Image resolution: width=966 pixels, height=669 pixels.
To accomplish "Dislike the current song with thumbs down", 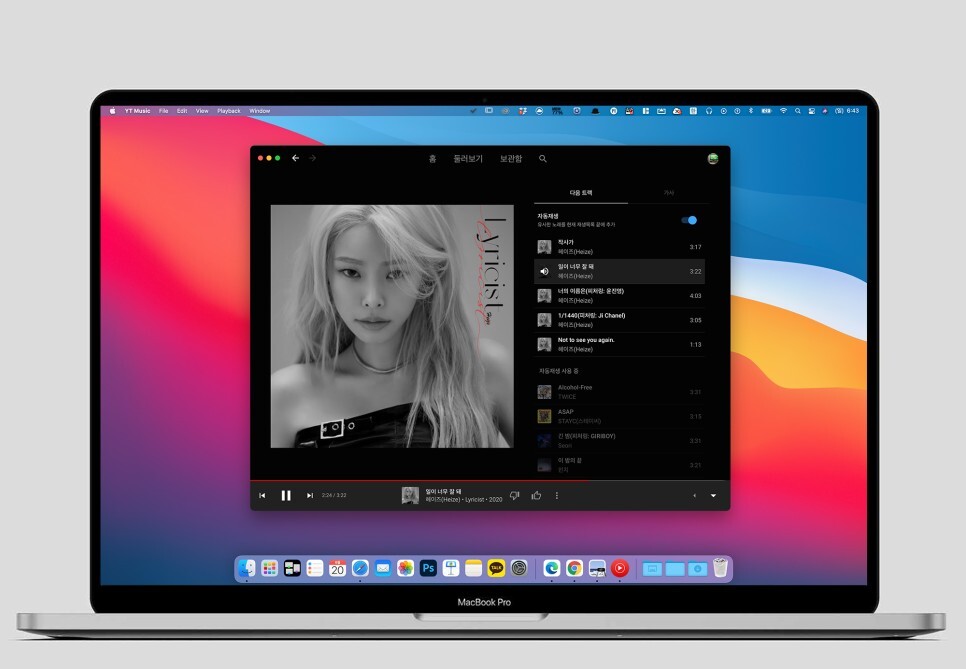I will click(514, 495).
